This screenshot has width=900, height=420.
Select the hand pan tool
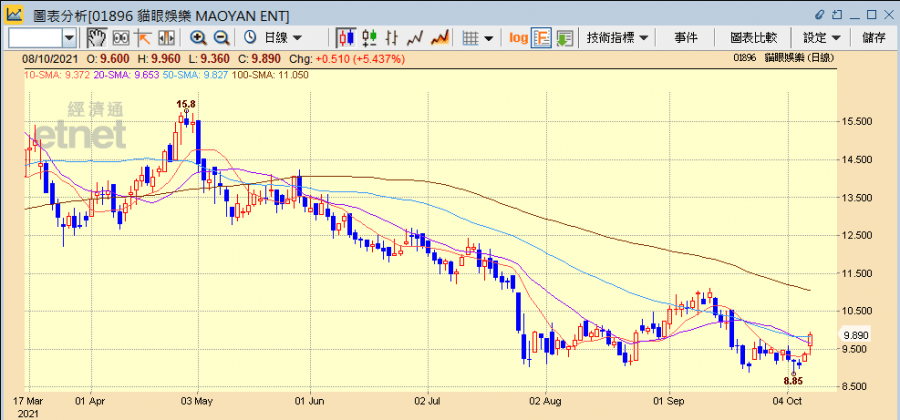tap(97, 38)
